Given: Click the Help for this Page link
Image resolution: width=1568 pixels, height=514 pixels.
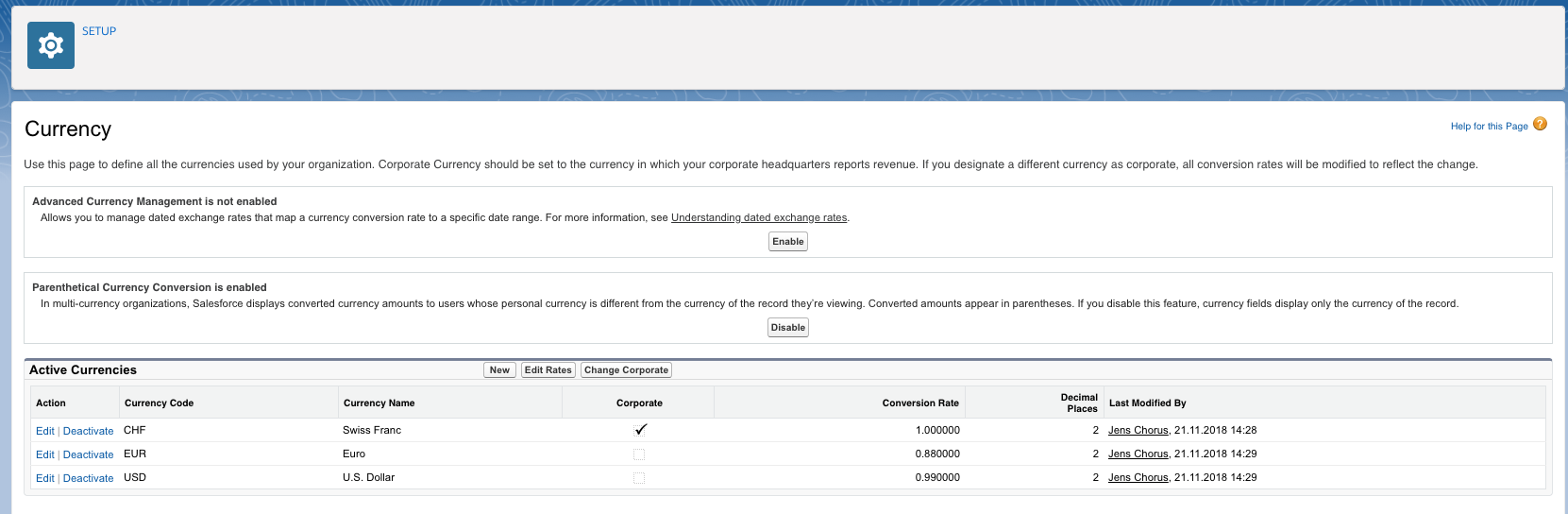Looking at the screenshot, I should click(x=1489, y=126).
